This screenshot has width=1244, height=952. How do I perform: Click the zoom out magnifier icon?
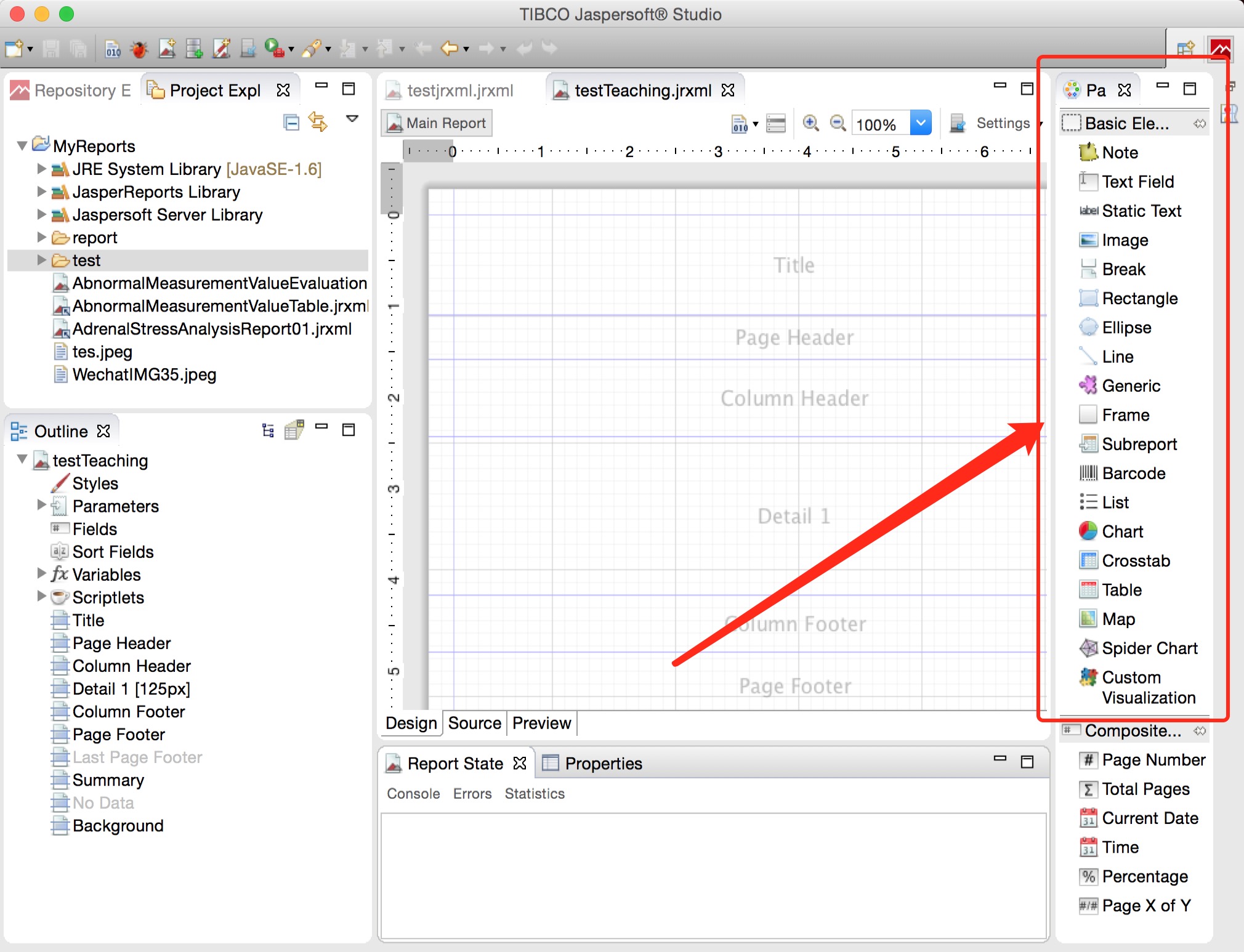(x=838, y=124)
